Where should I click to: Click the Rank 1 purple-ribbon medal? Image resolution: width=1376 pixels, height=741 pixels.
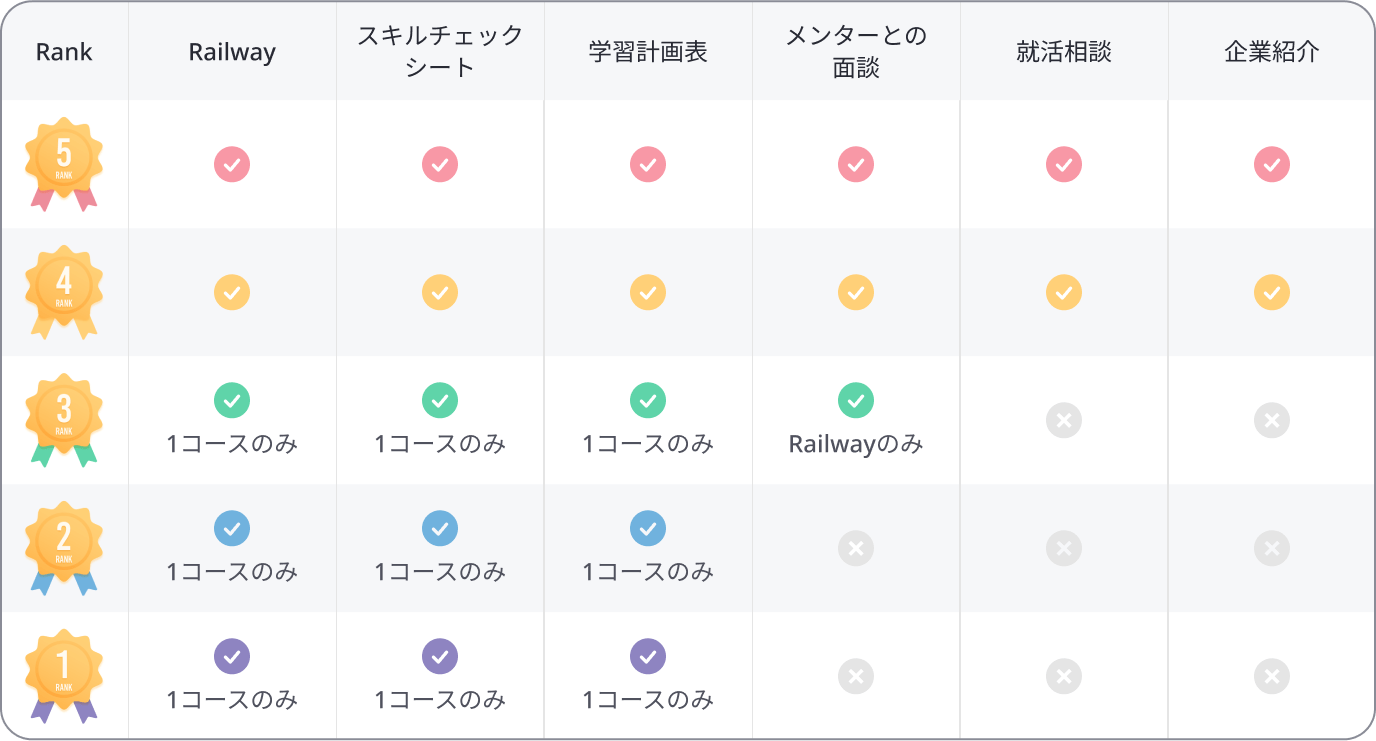coord(64,676)
